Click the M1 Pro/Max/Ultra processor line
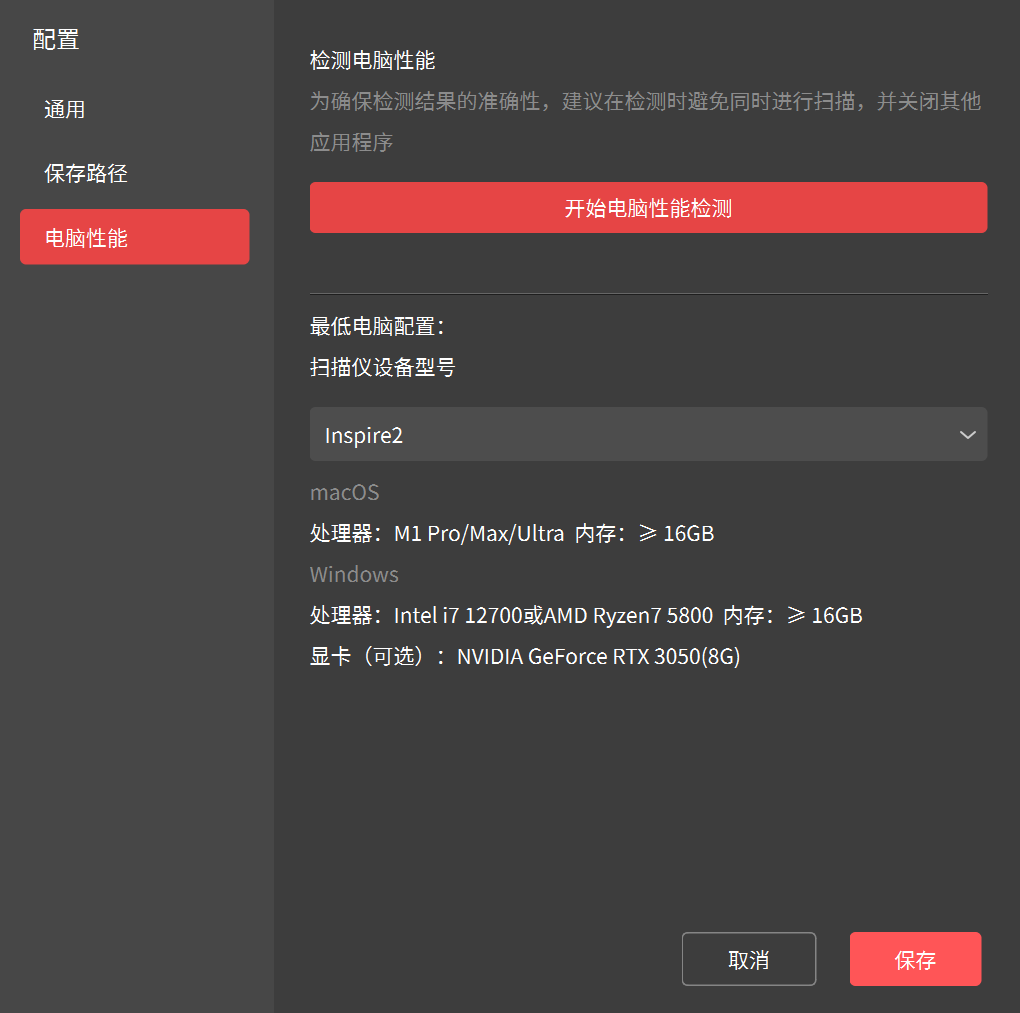 (437, 534)
